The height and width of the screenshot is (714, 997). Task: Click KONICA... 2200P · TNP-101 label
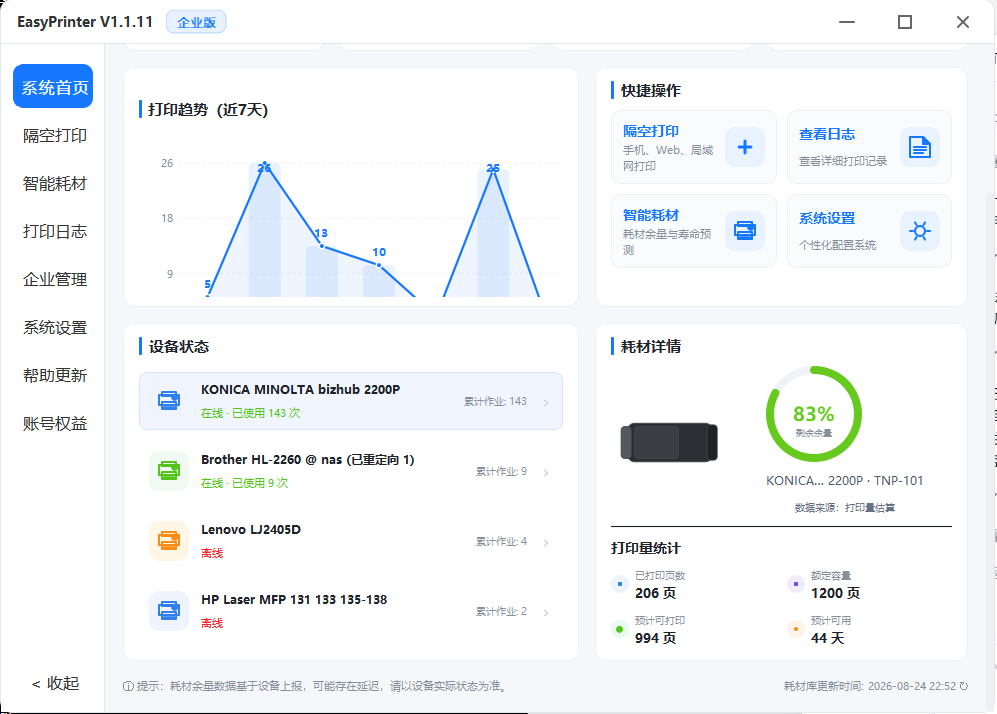[844, 481]
